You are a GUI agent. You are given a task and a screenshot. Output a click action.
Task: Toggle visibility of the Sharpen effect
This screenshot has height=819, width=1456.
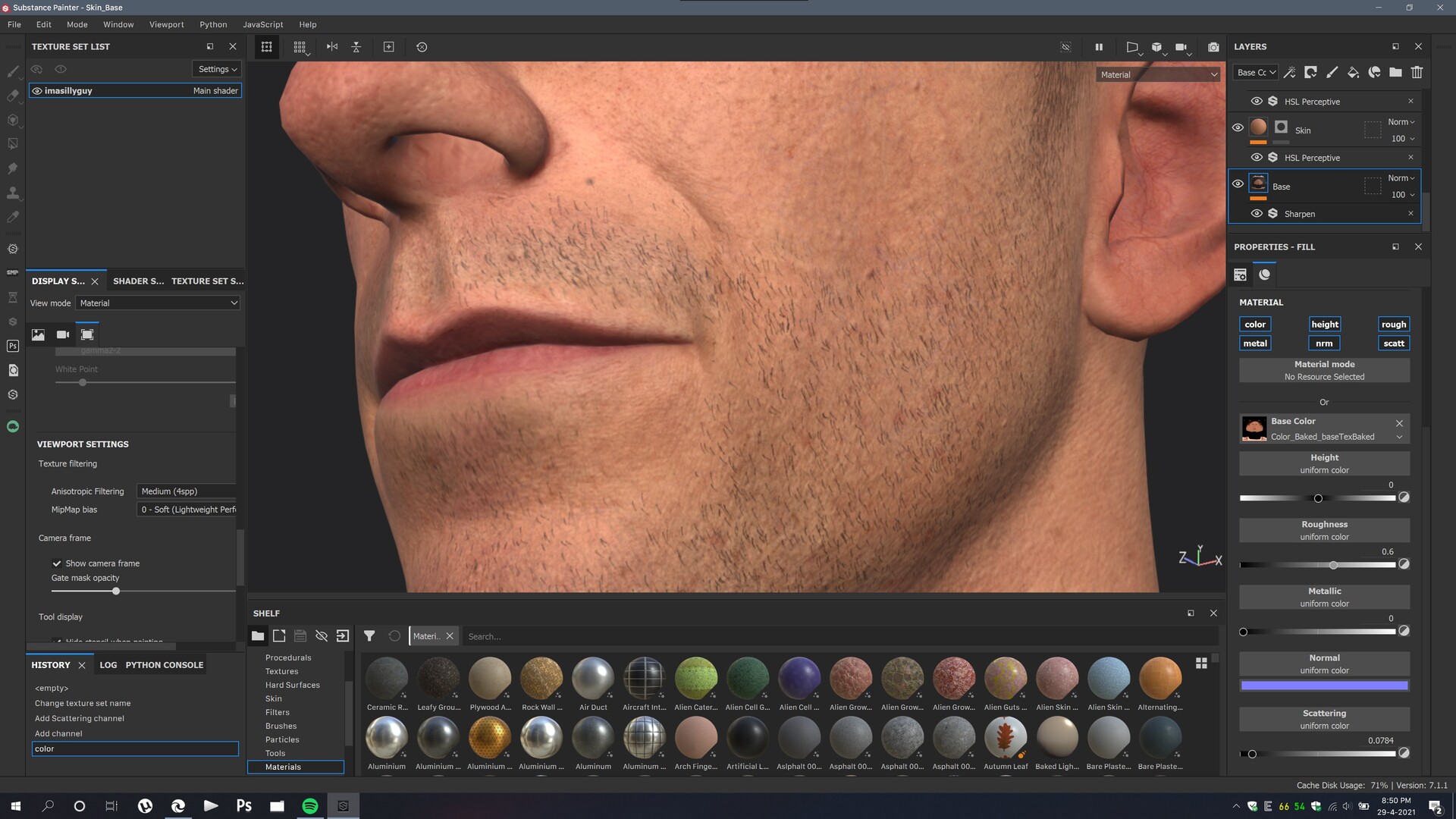1258,213
